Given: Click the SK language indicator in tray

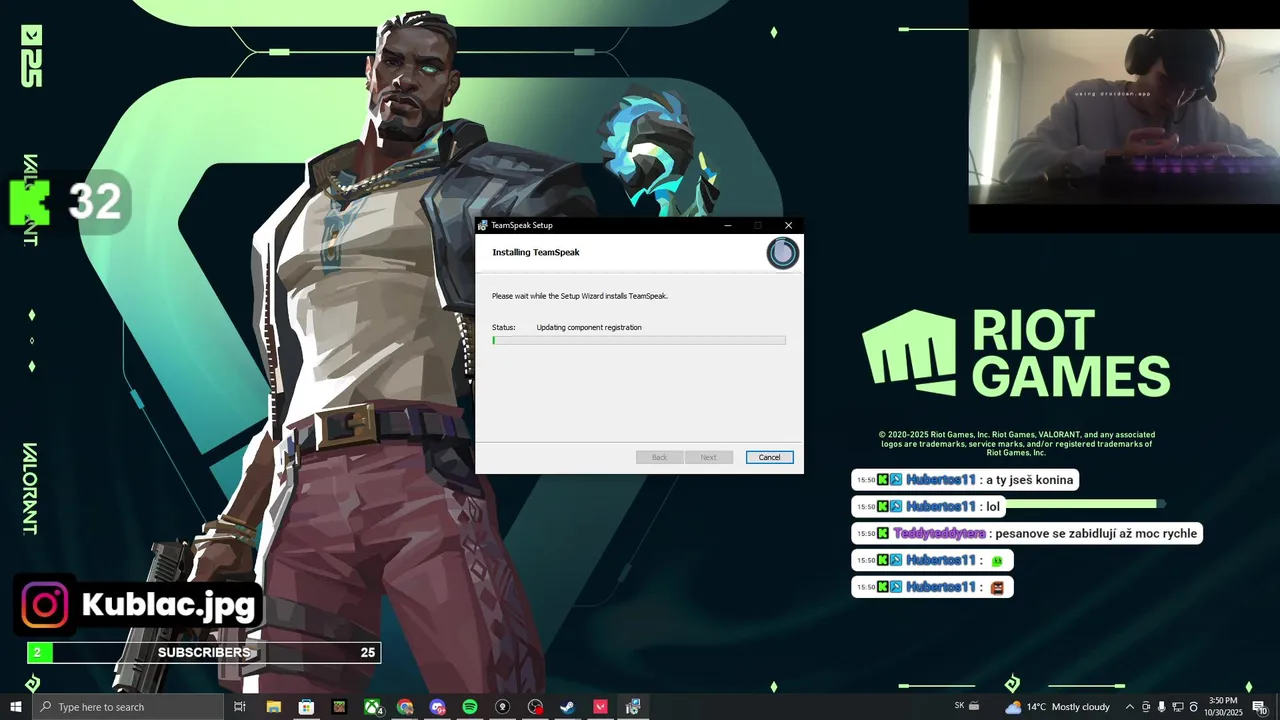Looking at the screenshot, I should [960, 706].
